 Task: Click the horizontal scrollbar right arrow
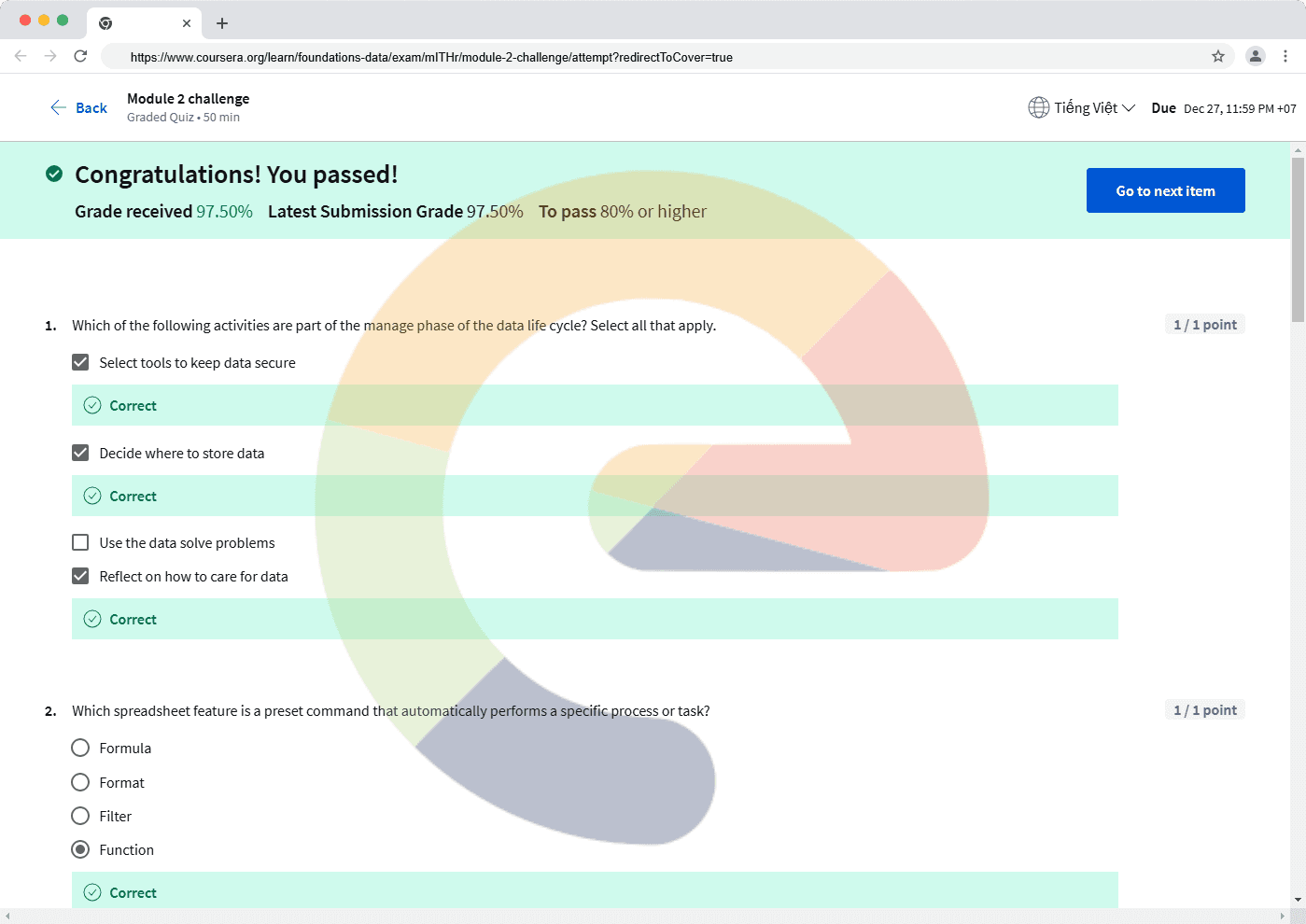click(1283, 916)
